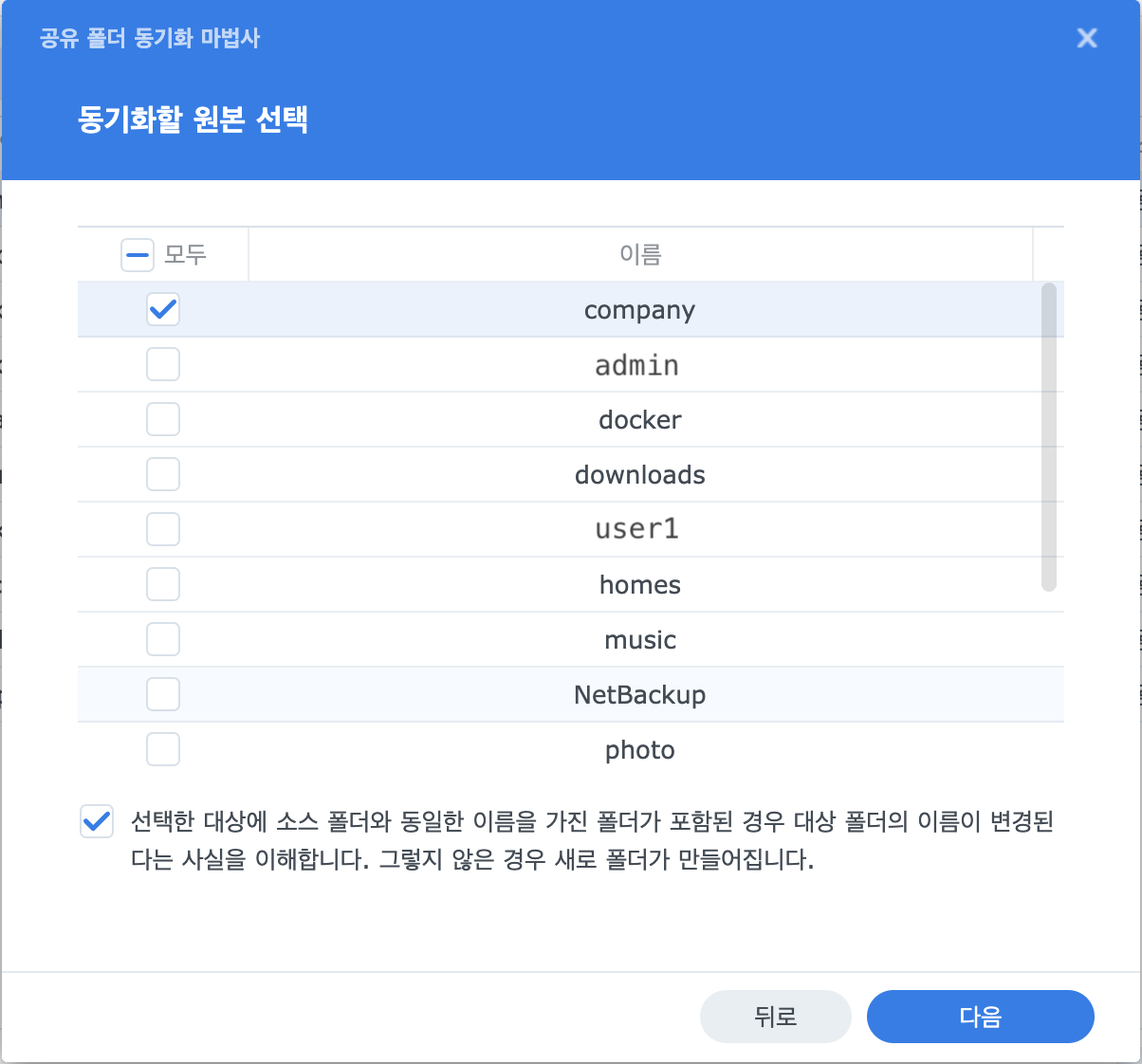Viewport: 1142px width, 1064px height.
Task: Toggle the 모두 select-all checkbox
Action: click(138, 254)
